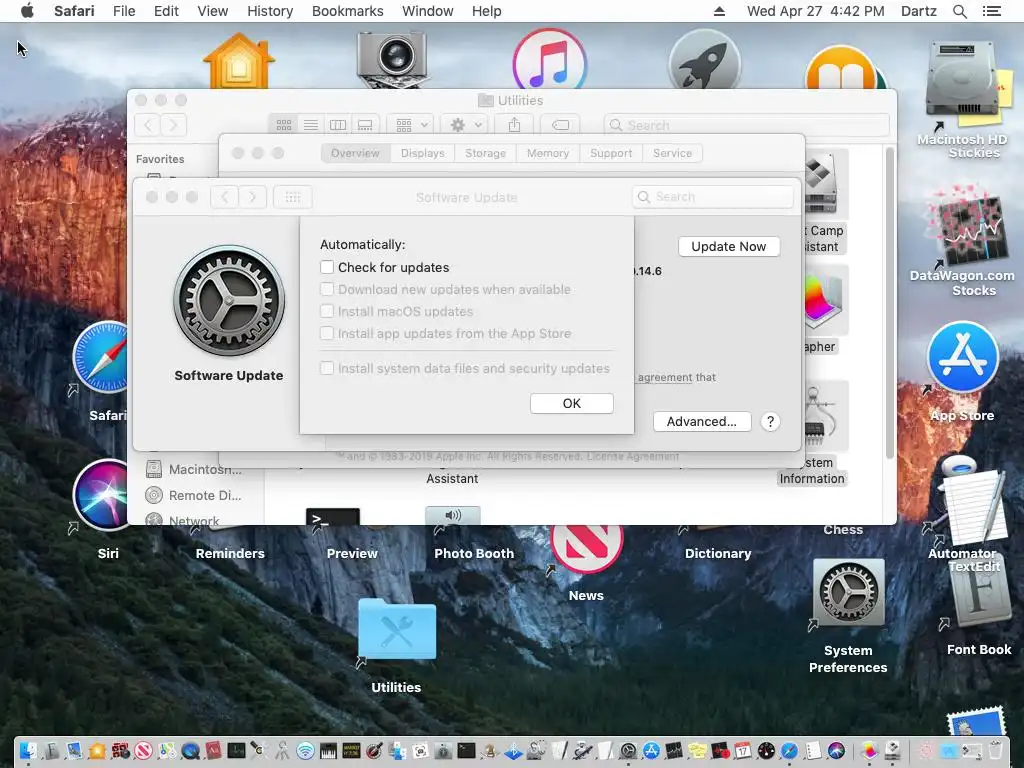Click the Advanced… button
This screenshot has width=1024, height=768.
click(x=702, y=421)
